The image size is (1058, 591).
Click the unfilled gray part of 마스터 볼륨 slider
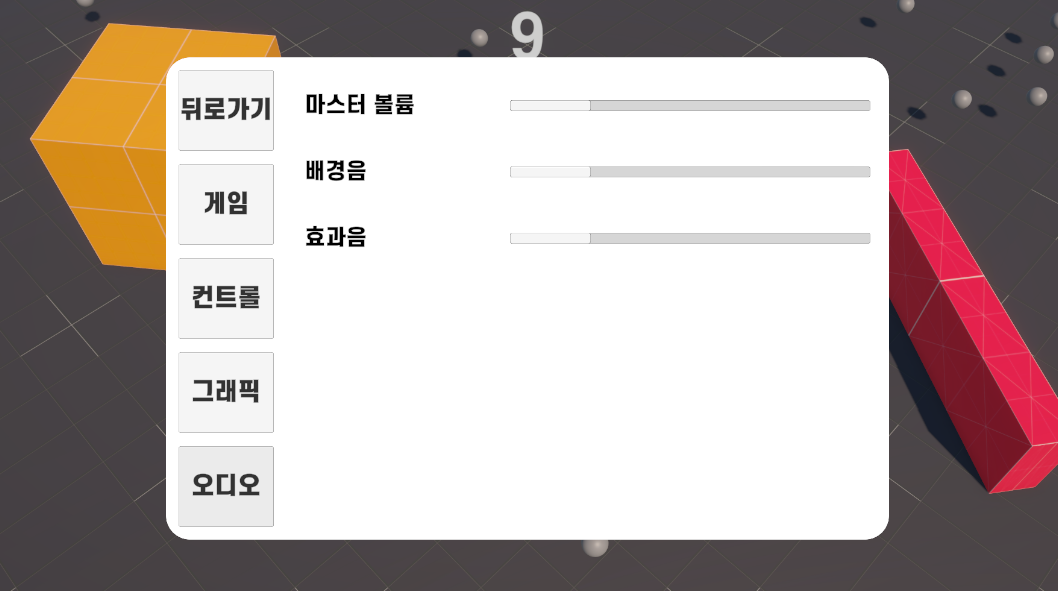pyautogui.click(x=730, y=105)
